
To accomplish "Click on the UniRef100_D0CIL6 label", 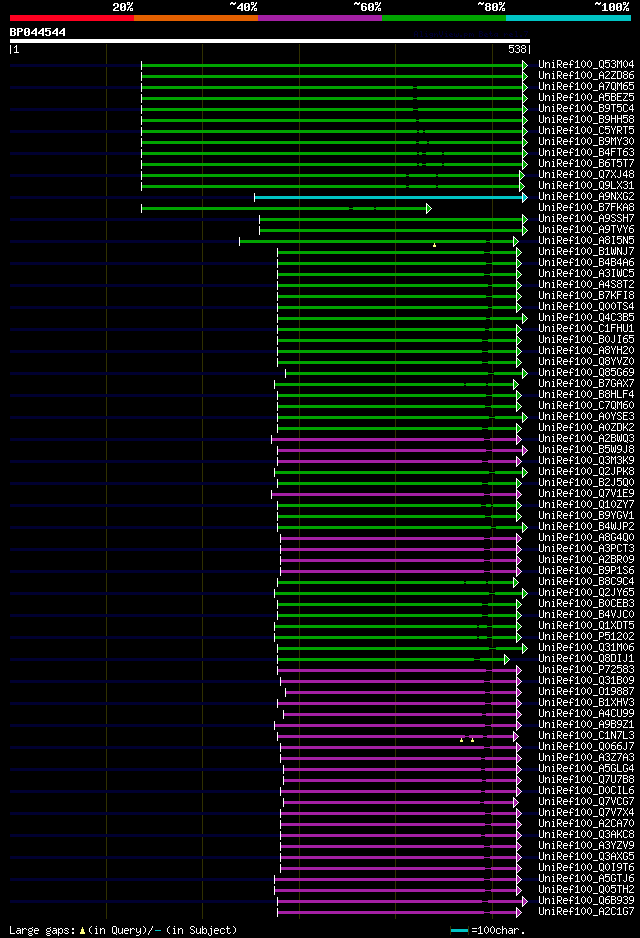I will point(586,790).
